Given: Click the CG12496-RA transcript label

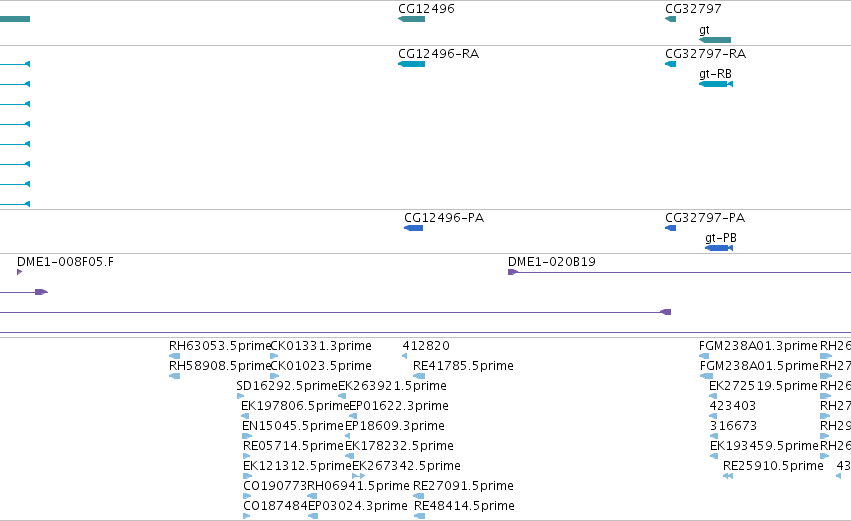Looking at the screenshot, I should (439, 54).
